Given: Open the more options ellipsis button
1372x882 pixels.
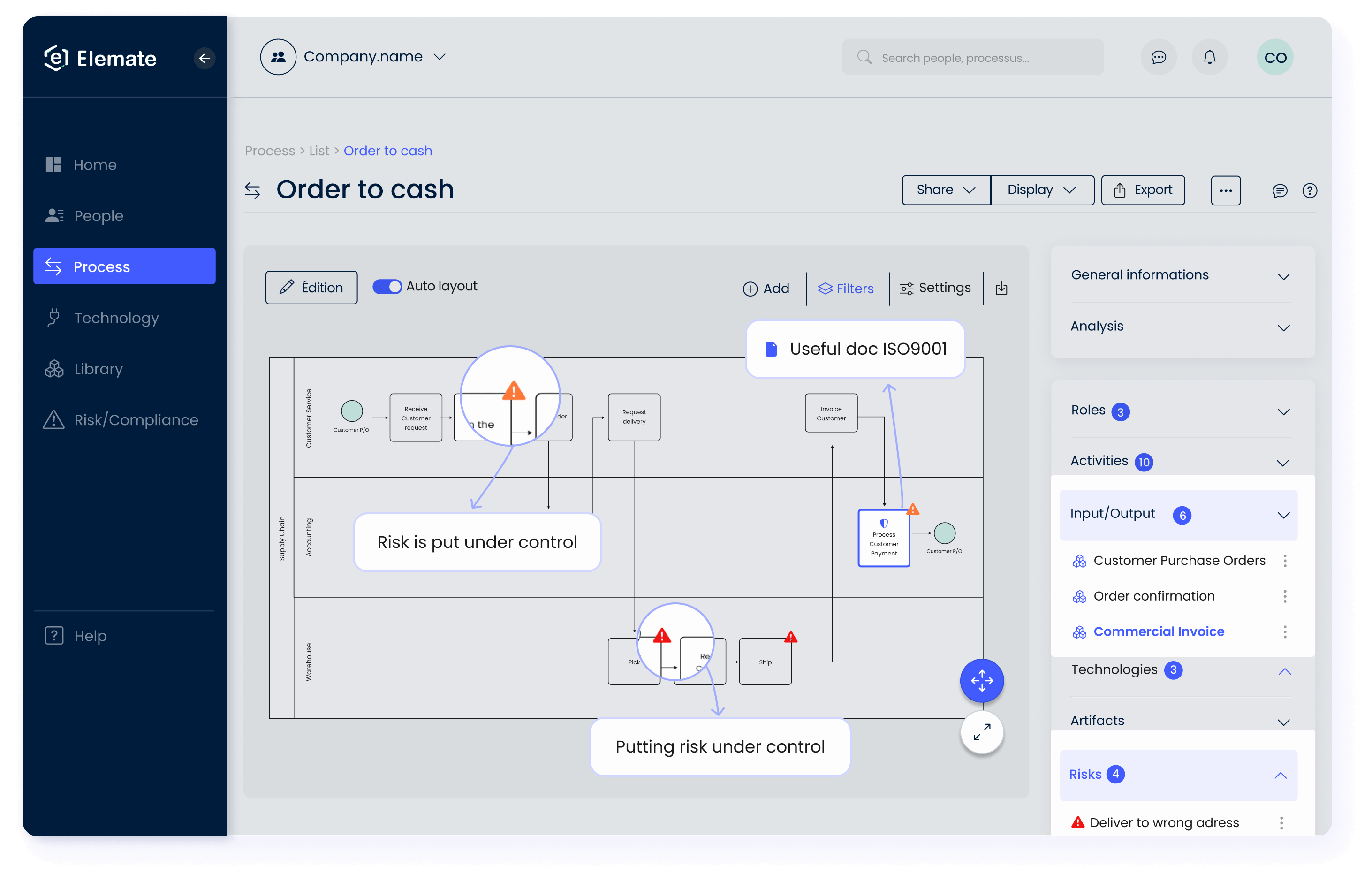Looking at the screenshot, I should click(1225, 190).
